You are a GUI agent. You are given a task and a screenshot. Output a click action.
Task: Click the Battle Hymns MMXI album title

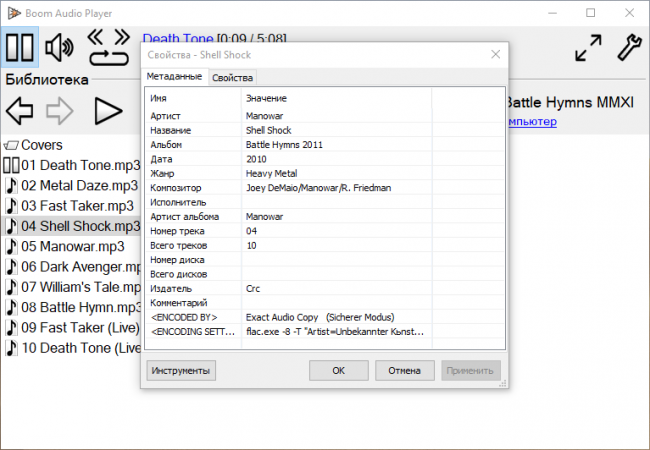pyautogui.click(x=570, y=102)
